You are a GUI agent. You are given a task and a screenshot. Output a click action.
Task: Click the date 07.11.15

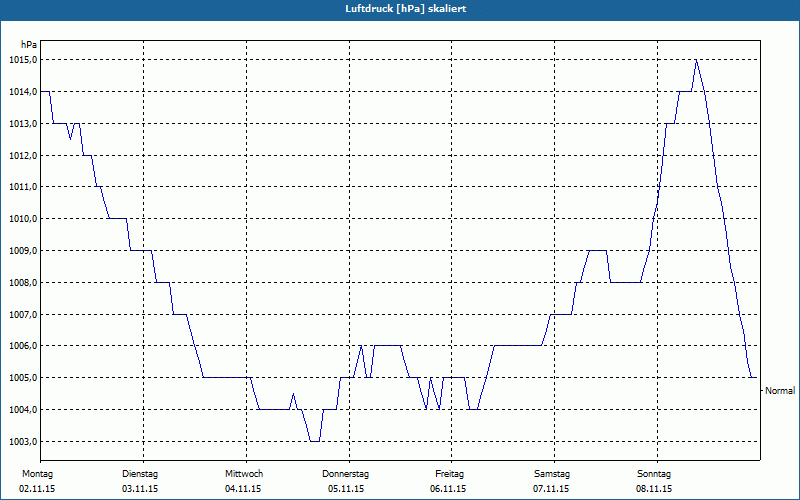point(551,489)
